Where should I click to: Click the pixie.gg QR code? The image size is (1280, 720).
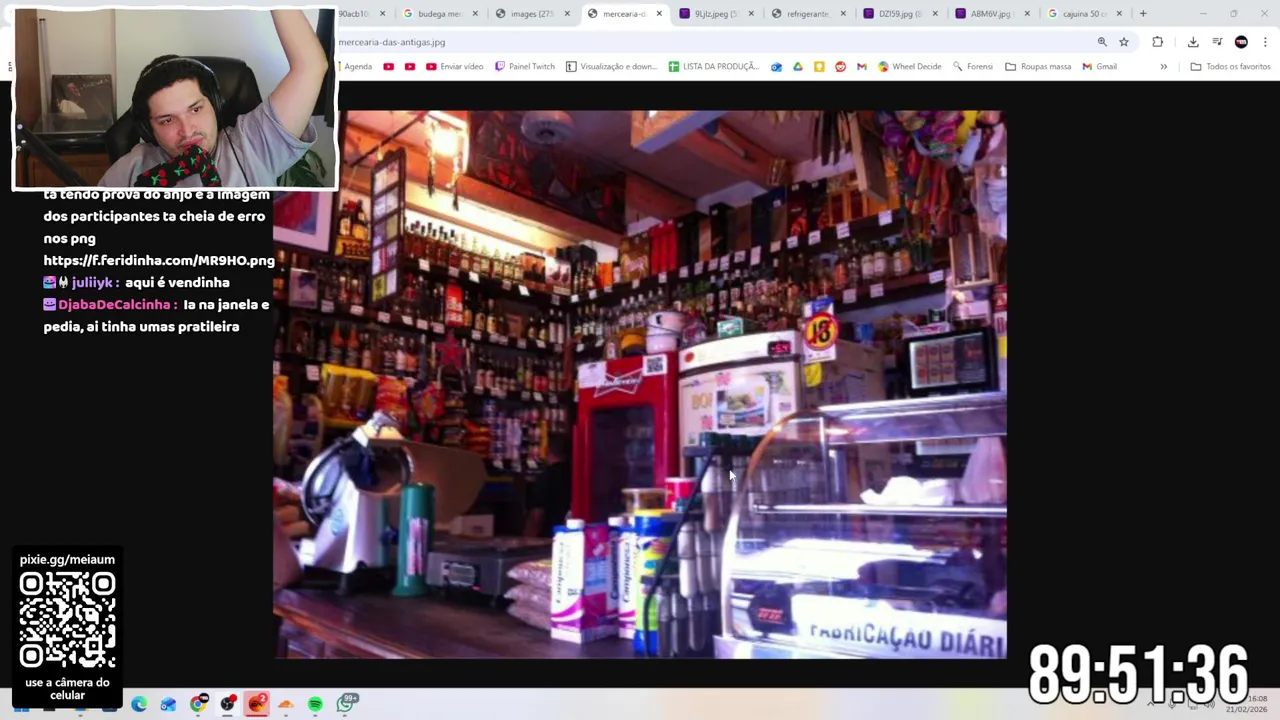click(67, 620)
